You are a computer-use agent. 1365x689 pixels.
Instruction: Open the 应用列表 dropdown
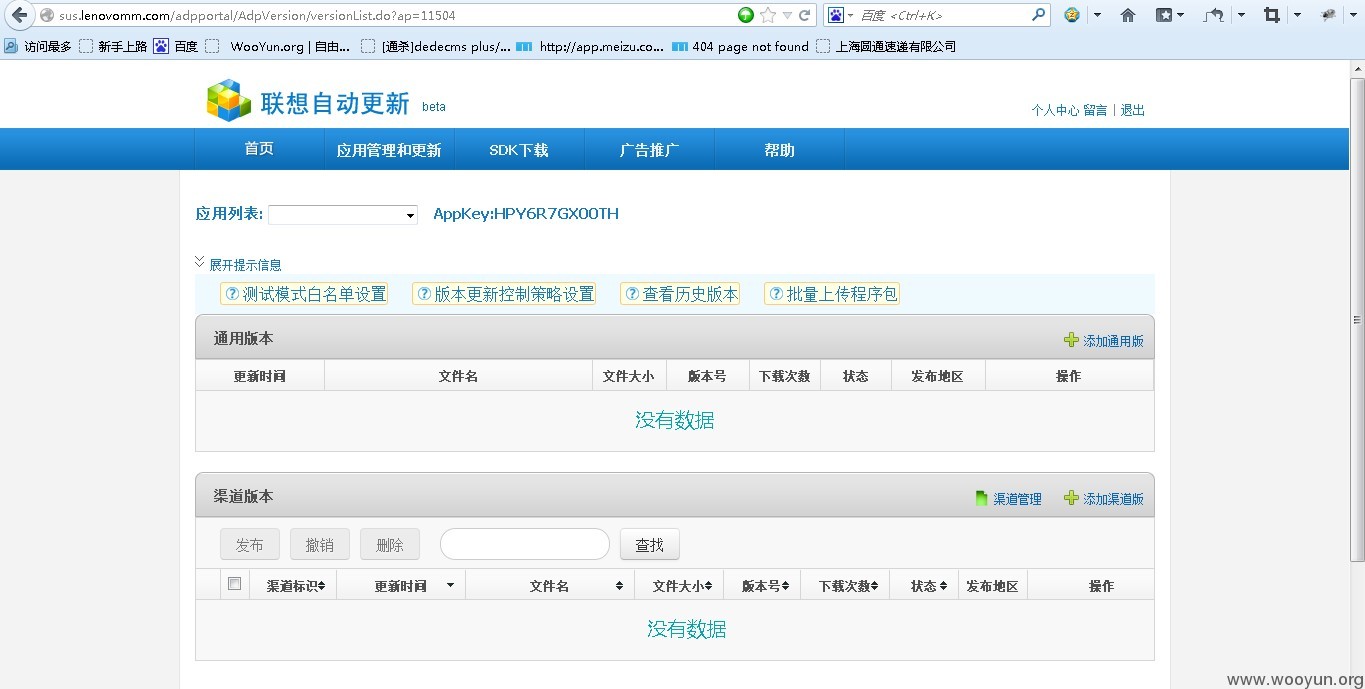pos(343,215)
